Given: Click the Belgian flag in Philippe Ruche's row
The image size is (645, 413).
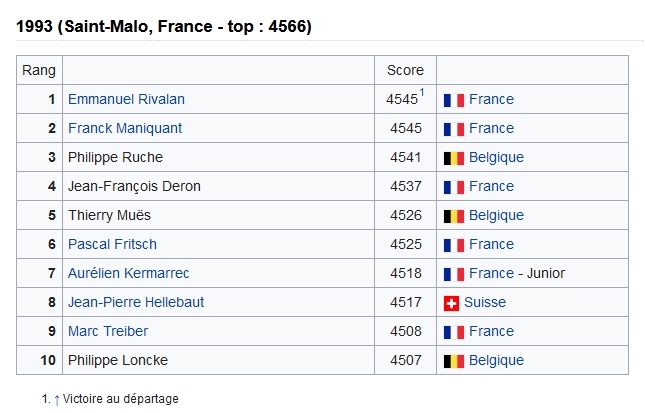Looking at the screenshot, I should pos(454,158).
